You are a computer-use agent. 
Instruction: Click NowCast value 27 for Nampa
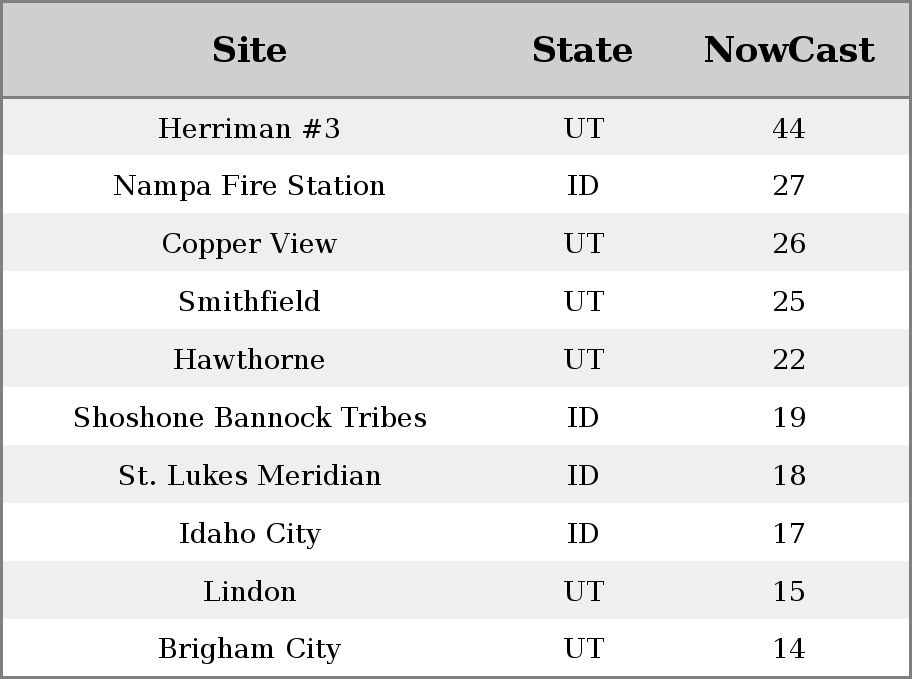789,186
